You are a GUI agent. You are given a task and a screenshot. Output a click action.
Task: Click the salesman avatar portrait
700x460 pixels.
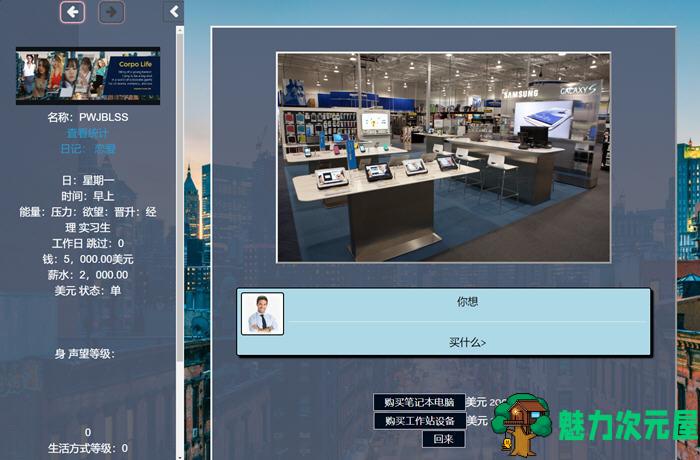click(262, 314)
